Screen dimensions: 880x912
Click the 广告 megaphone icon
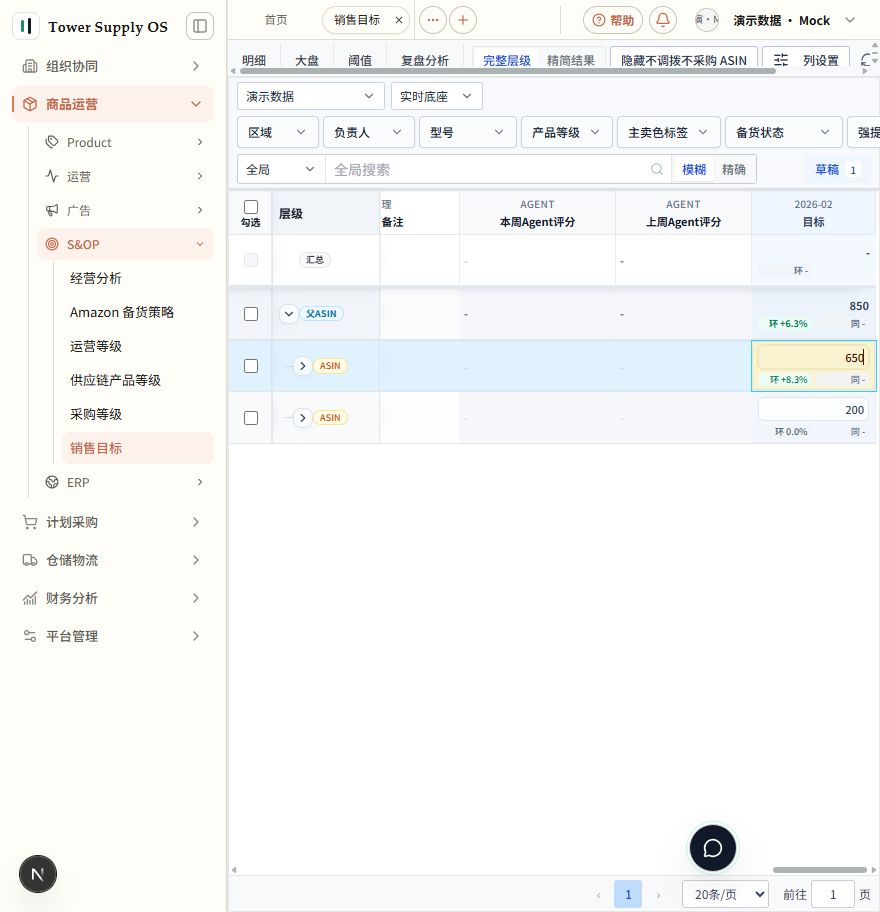tap(52, 210)
